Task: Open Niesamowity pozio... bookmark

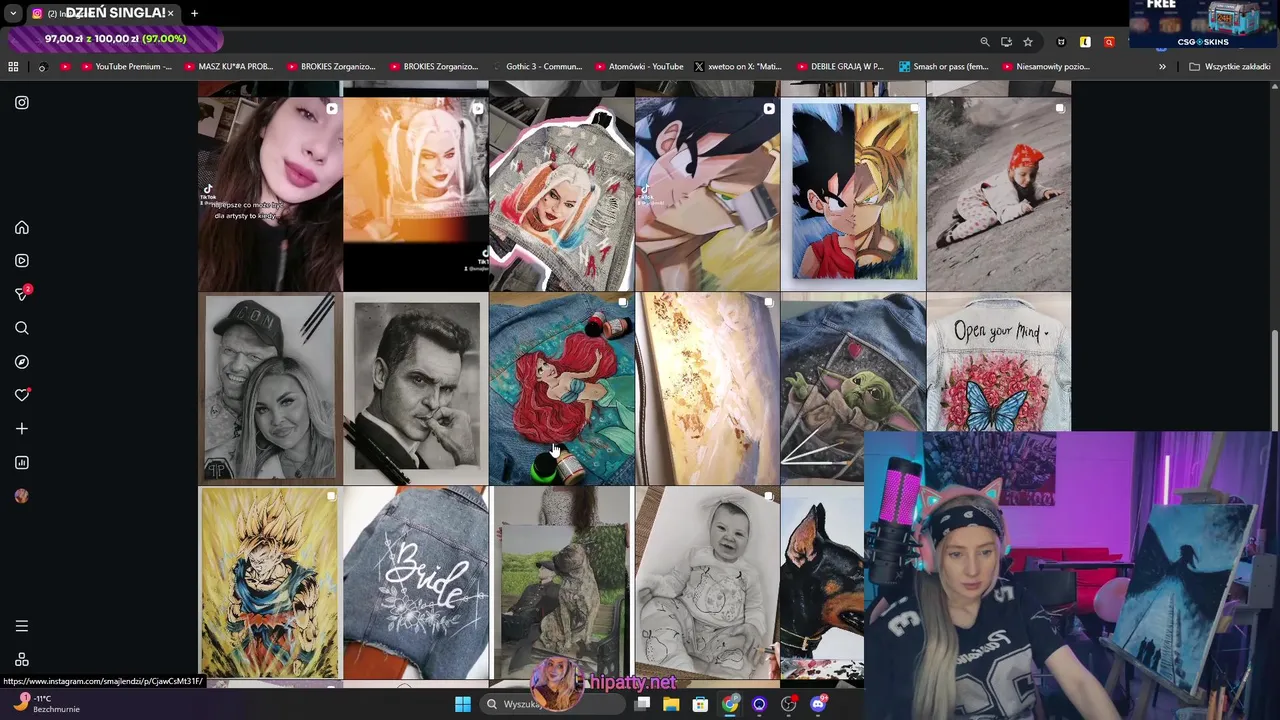Action: tap(1046, 67)
